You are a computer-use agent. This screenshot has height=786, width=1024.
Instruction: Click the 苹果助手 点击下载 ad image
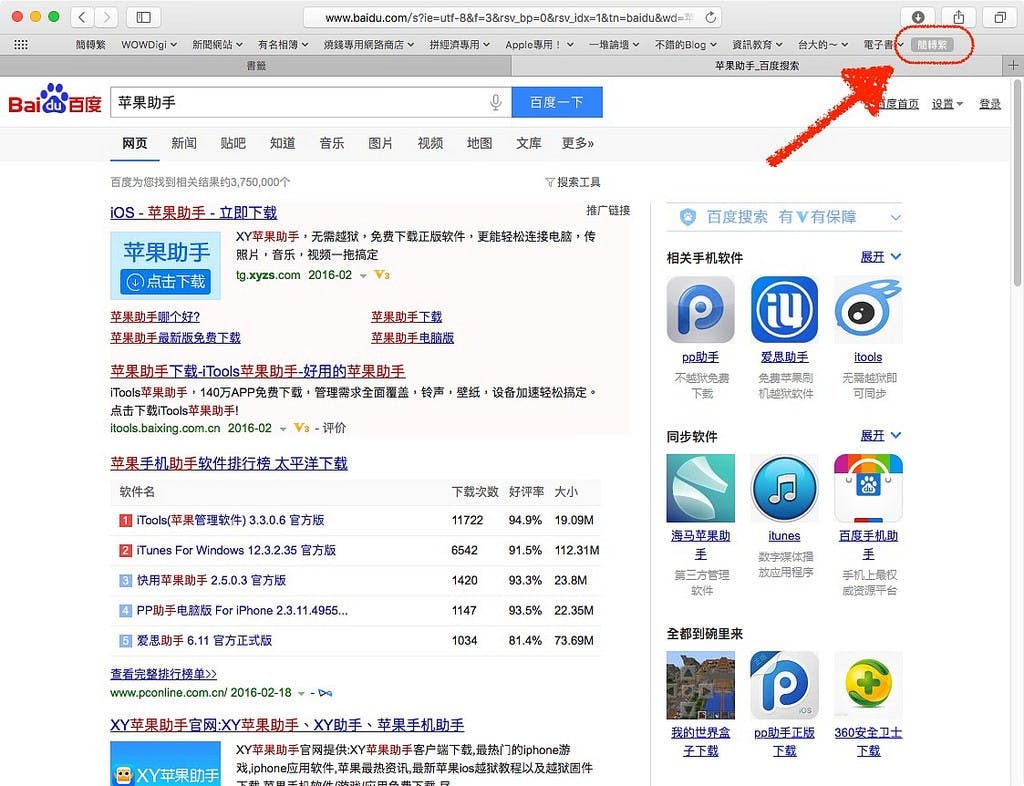tap(165, 266)
